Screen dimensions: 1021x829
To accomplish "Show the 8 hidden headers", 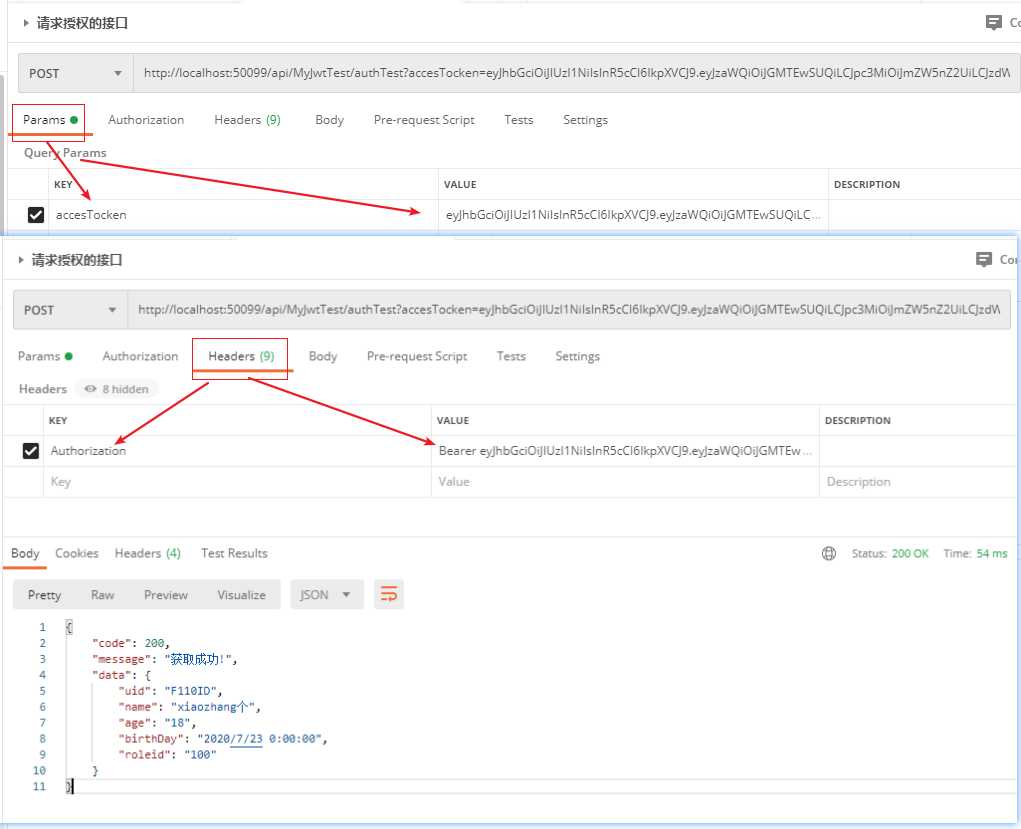I will pyautogui.click(x=117, y=389).
